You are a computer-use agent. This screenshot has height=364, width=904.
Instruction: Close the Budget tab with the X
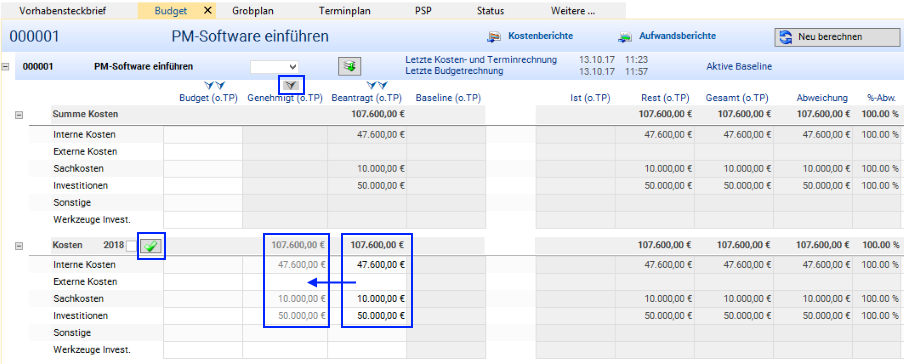(208, 10)
